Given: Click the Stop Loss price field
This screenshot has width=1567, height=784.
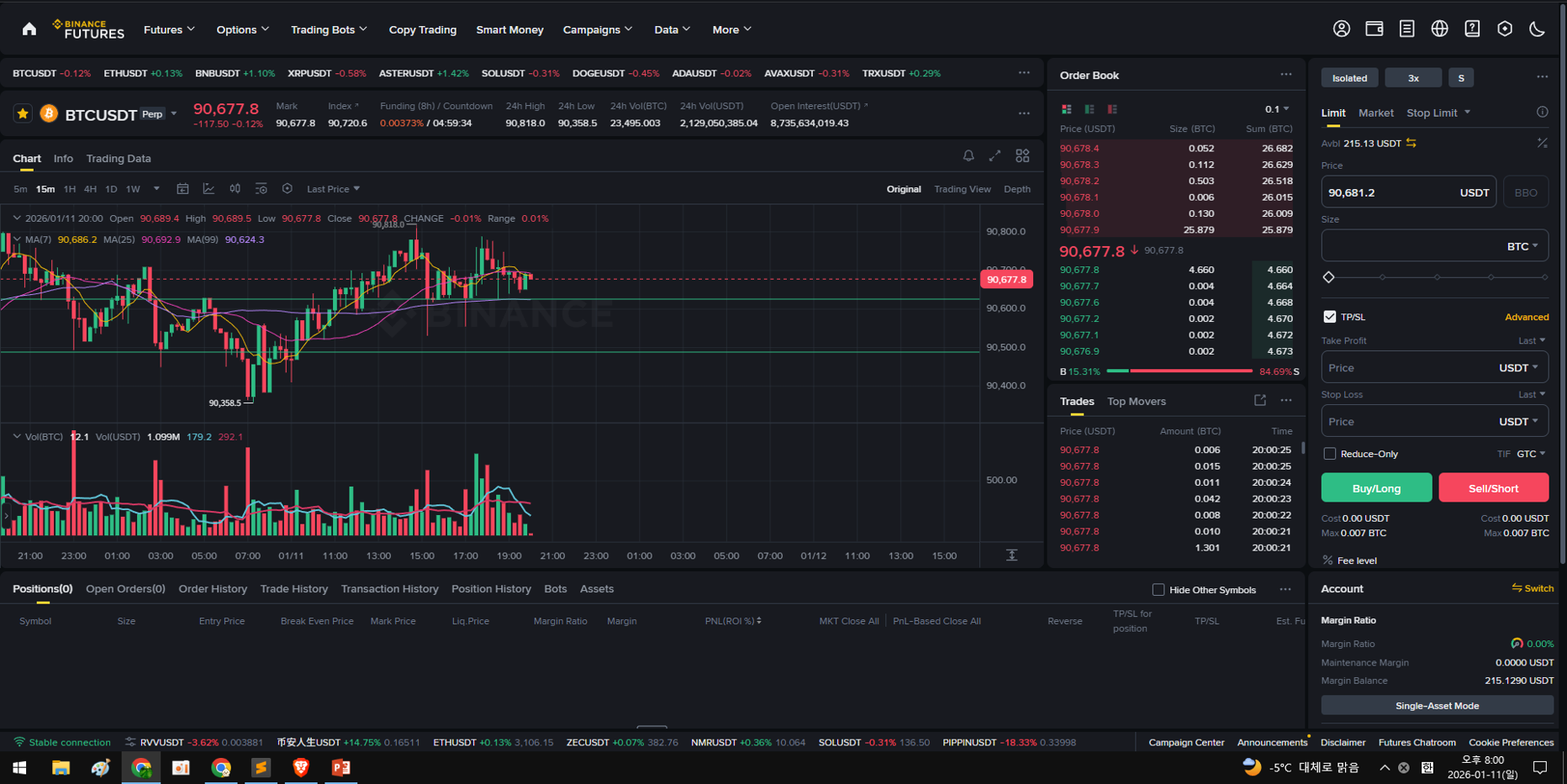Looking at the screenshot, I should click(1434, 422).
